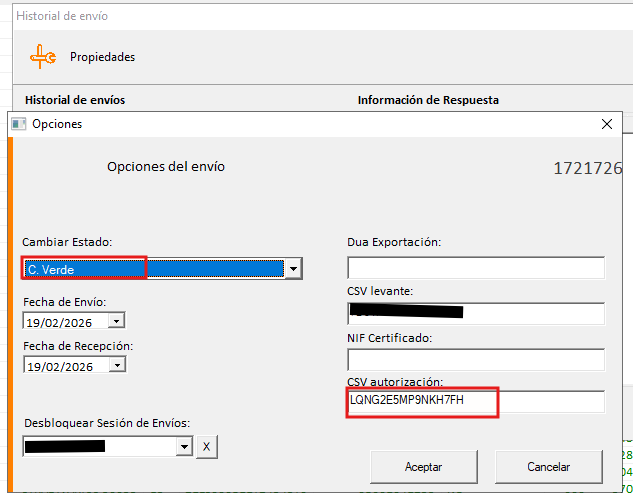Click the X button beside the session combo

coord(205,447)
